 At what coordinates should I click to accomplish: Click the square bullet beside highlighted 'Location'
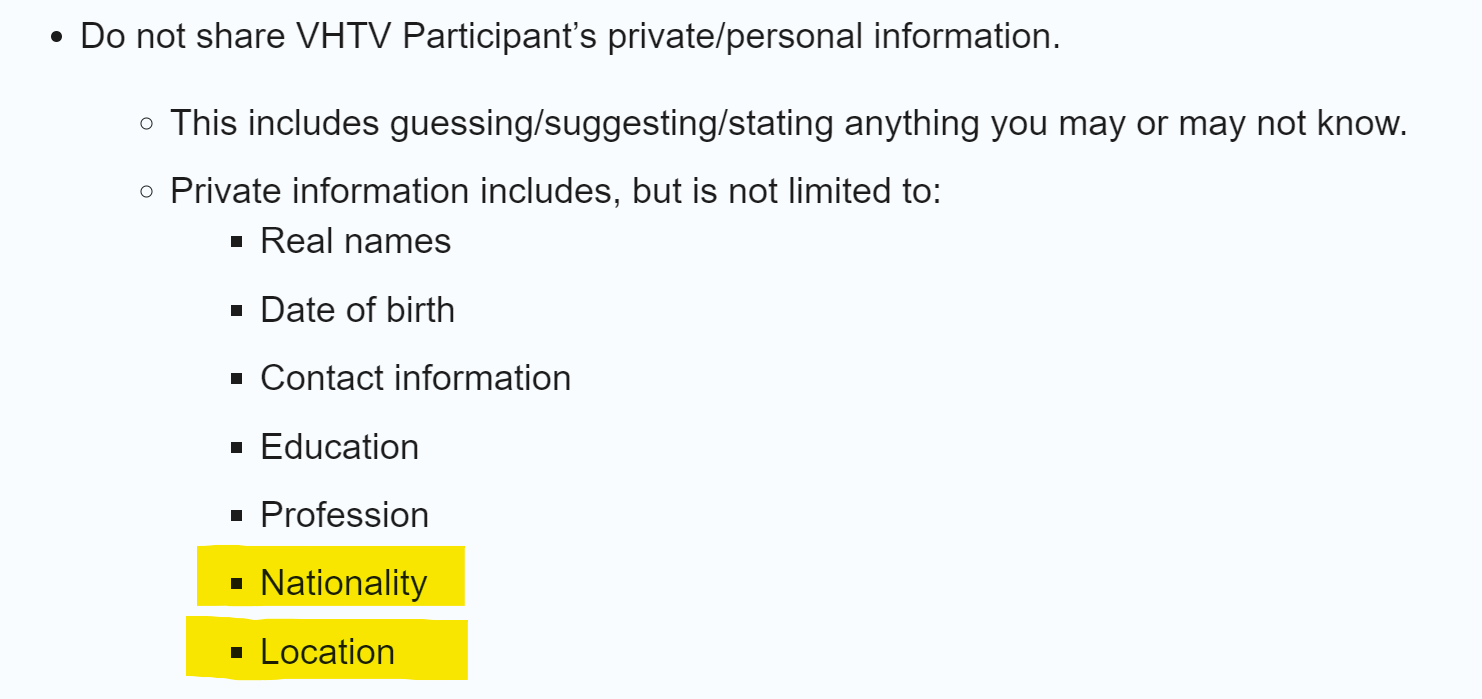[237, 653]
